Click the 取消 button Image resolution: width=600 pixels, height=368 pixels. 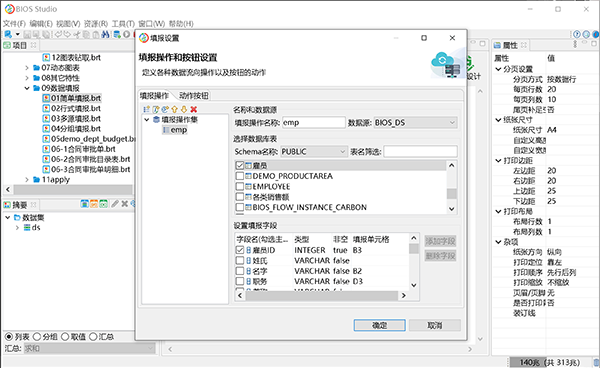(435, 325)
